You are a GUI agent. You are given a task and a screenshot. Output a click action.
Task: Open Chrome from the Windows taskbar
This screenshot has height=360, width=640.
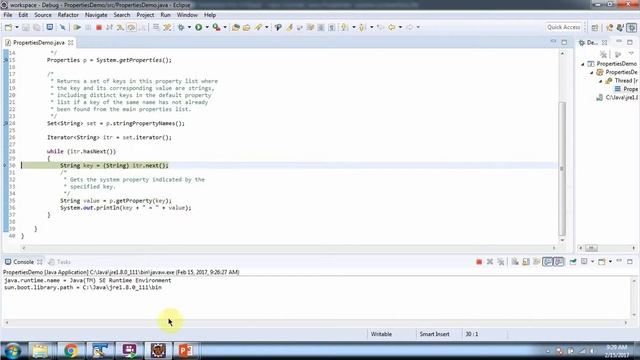[70, 351]
